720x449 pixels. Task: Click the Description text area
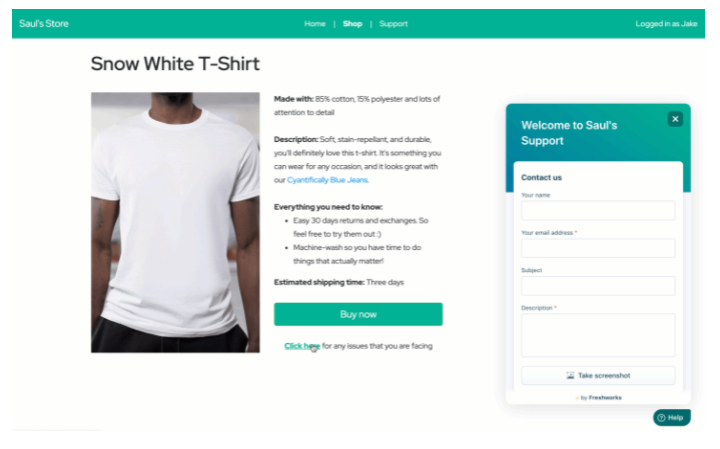pos(598,335)
